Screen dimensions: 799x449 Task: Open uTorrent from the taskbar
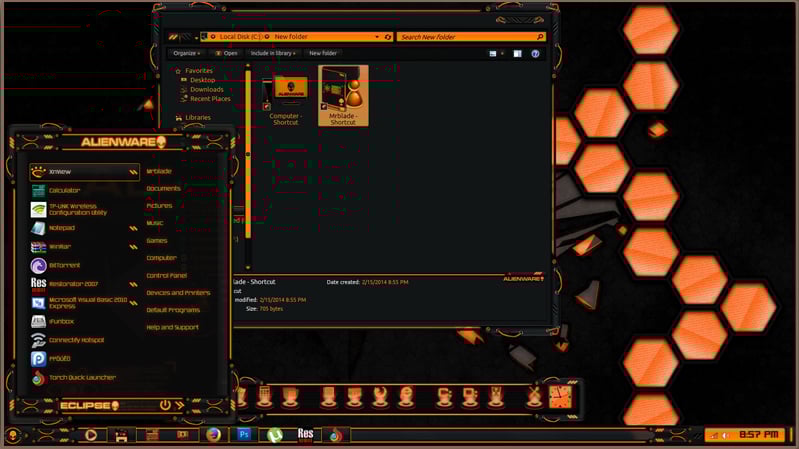pos(275,435)
